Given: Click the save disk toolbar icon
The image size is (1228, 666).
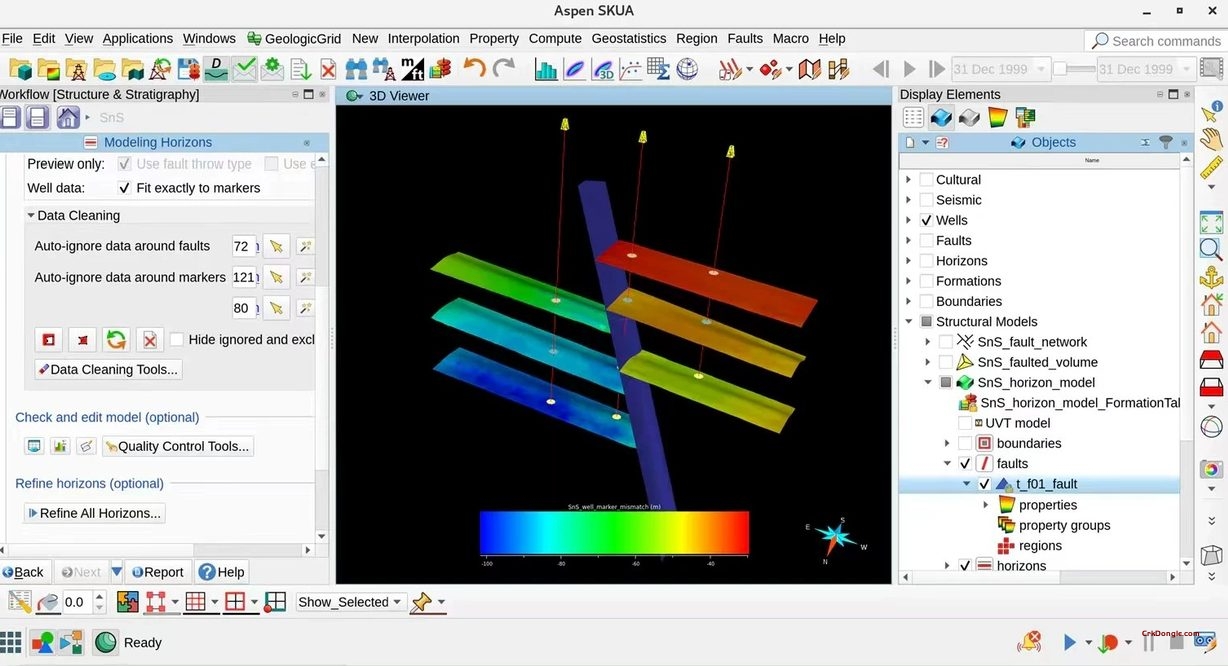Looking at the screenshot, I should pyautogui.click(x=188, y=69).
